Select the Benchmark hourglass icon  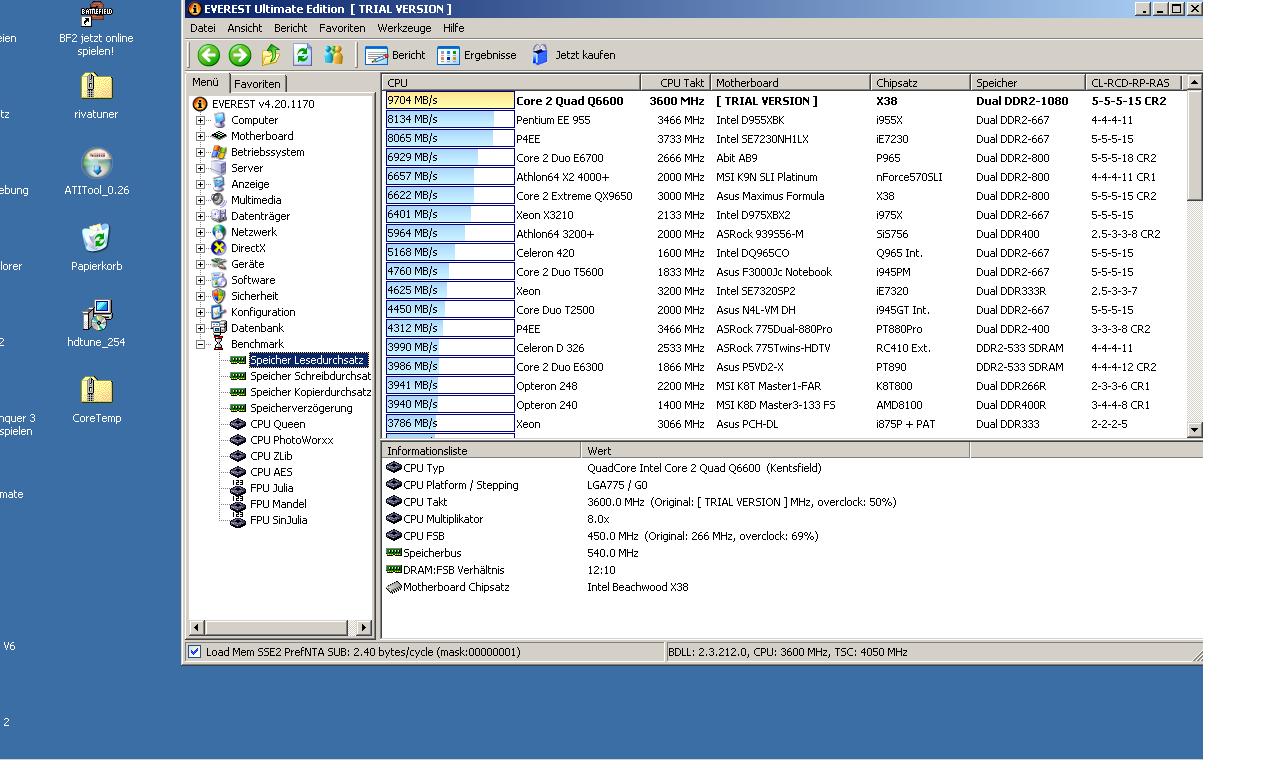coord(219,344)
